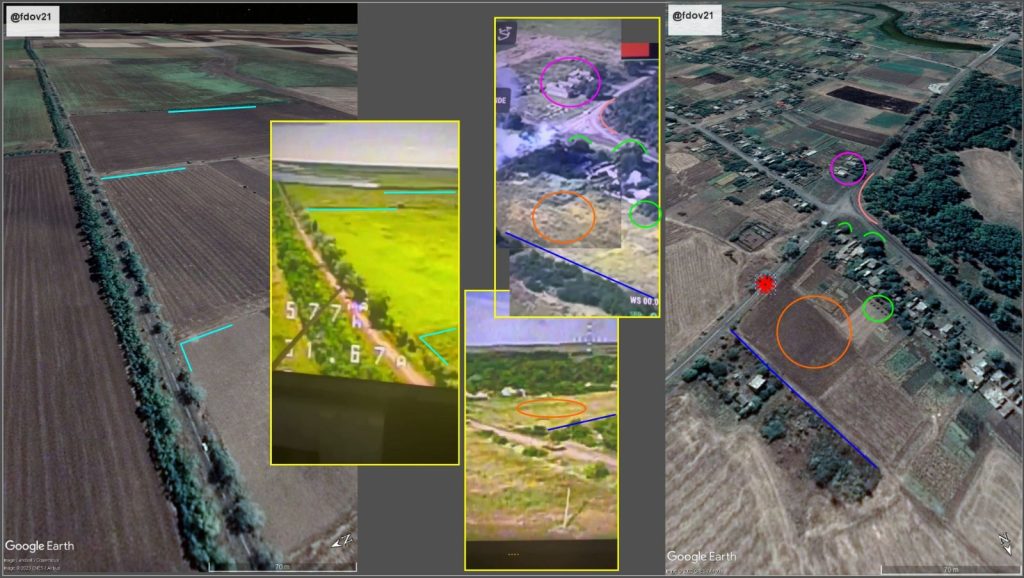The width and height of the screenshot is (1024, 578).
Task: Open the green field video frame with distance numbers
Action: tap(364, 290)
